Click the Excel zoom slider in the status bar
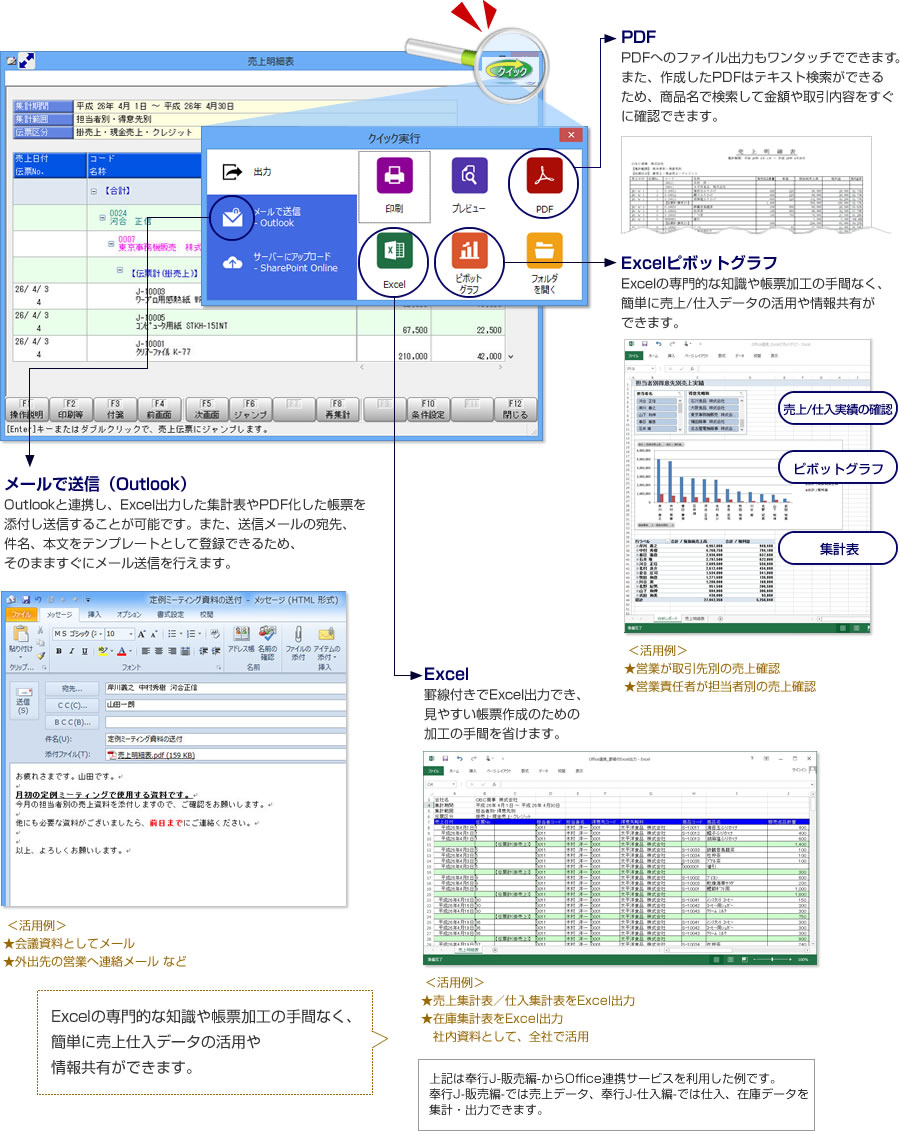 [x=772, y=959]
